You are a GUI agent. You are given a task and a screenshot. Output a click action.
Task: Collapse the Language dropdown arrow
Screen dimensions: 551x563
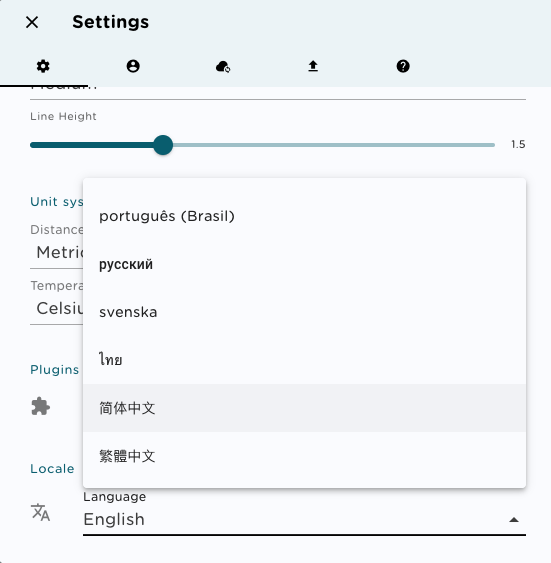click(514, 520)
